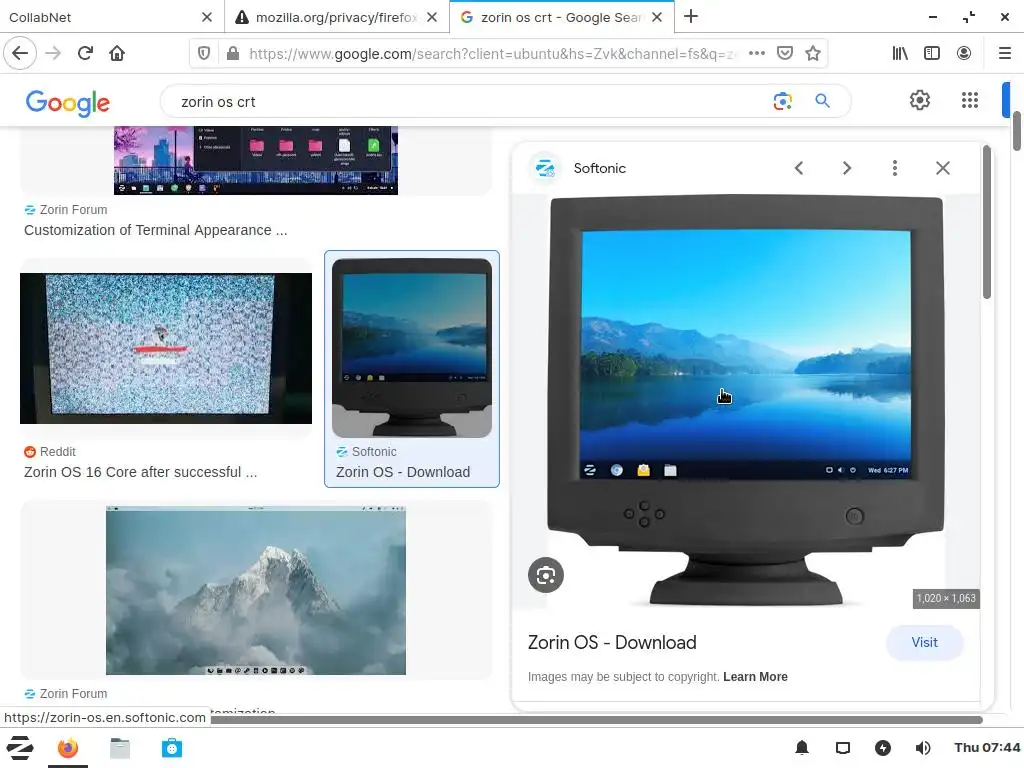
Task: Open a new browser tab
Action: [x=691, y=16]
